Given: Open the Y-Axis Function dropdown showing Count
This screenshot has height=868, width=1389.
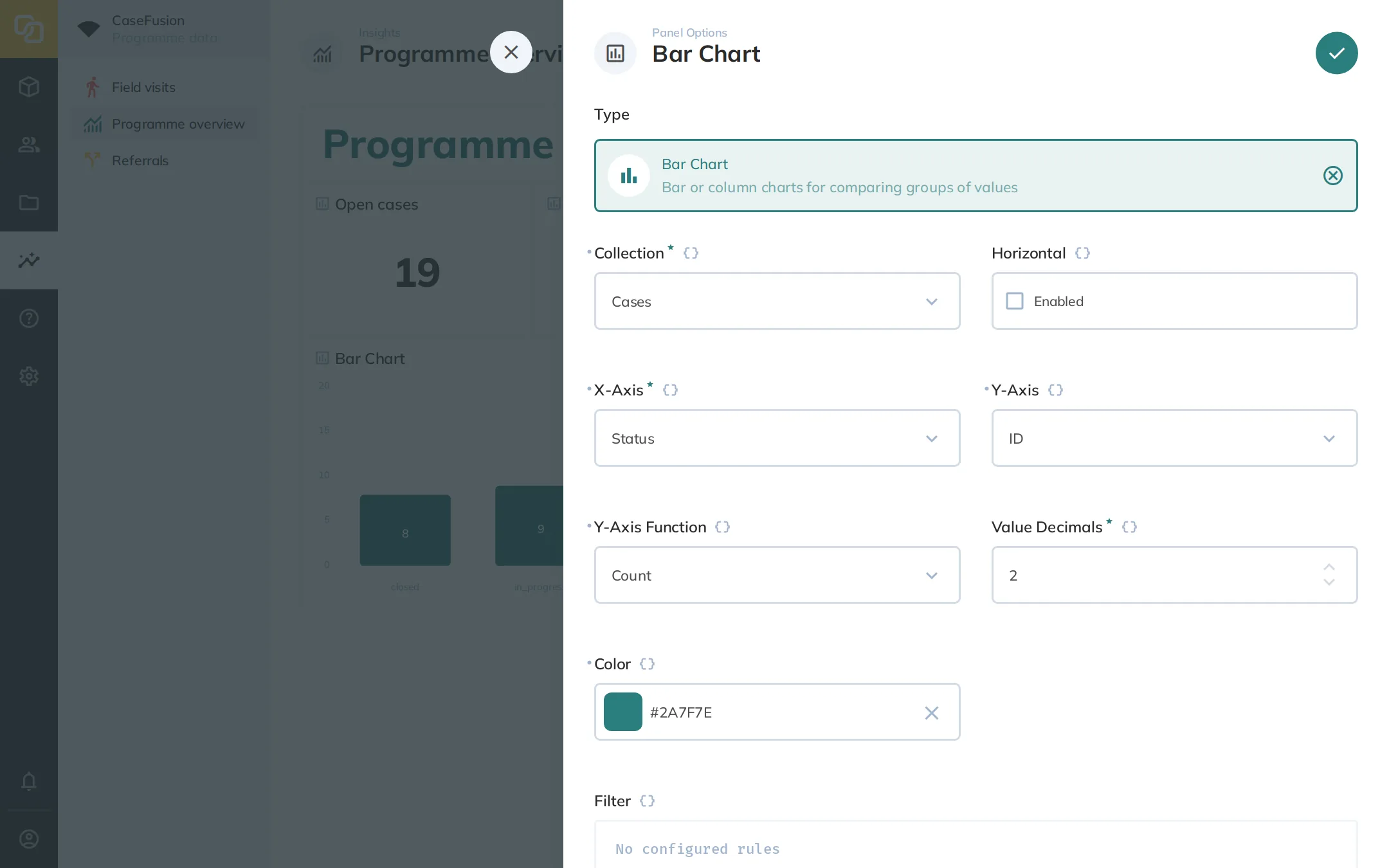Looking at the screenshot, I should (777, 575).
